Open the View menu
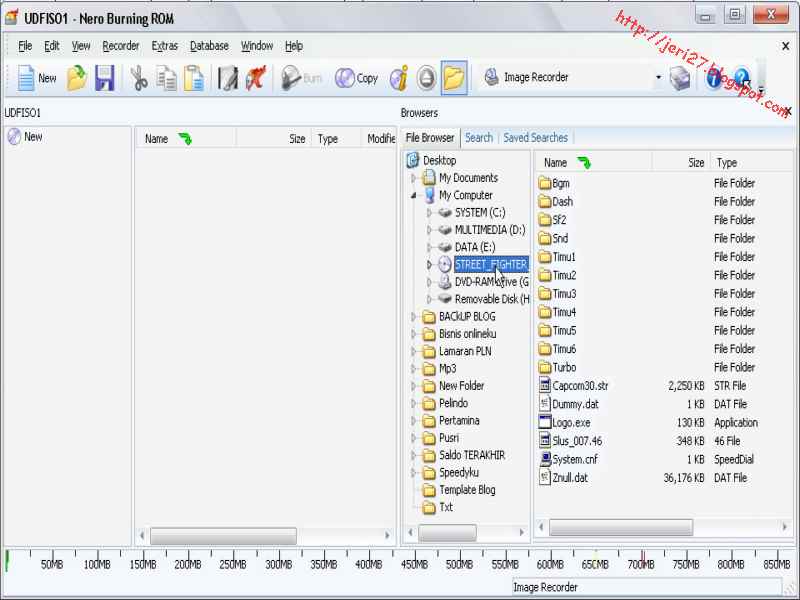This screenshot has height=600, width=800. click(x=81, y=46)
